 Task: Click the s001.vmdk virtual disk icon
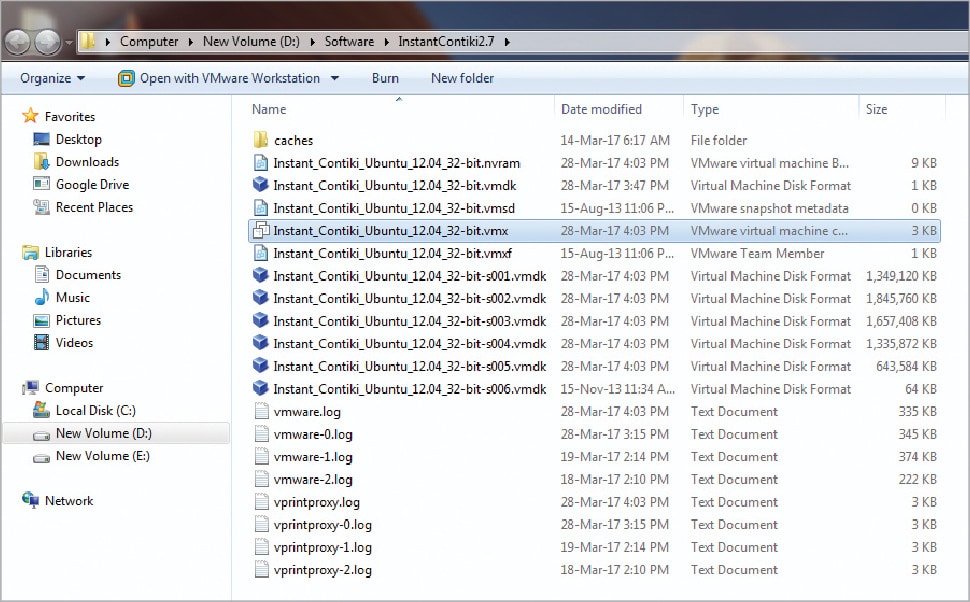click(x=260, y=276)
